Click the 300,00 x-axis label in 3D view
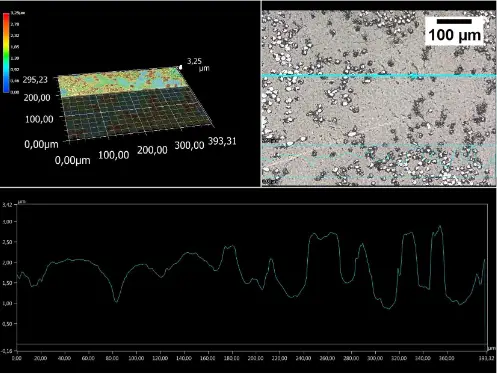 tap(189, 145)
